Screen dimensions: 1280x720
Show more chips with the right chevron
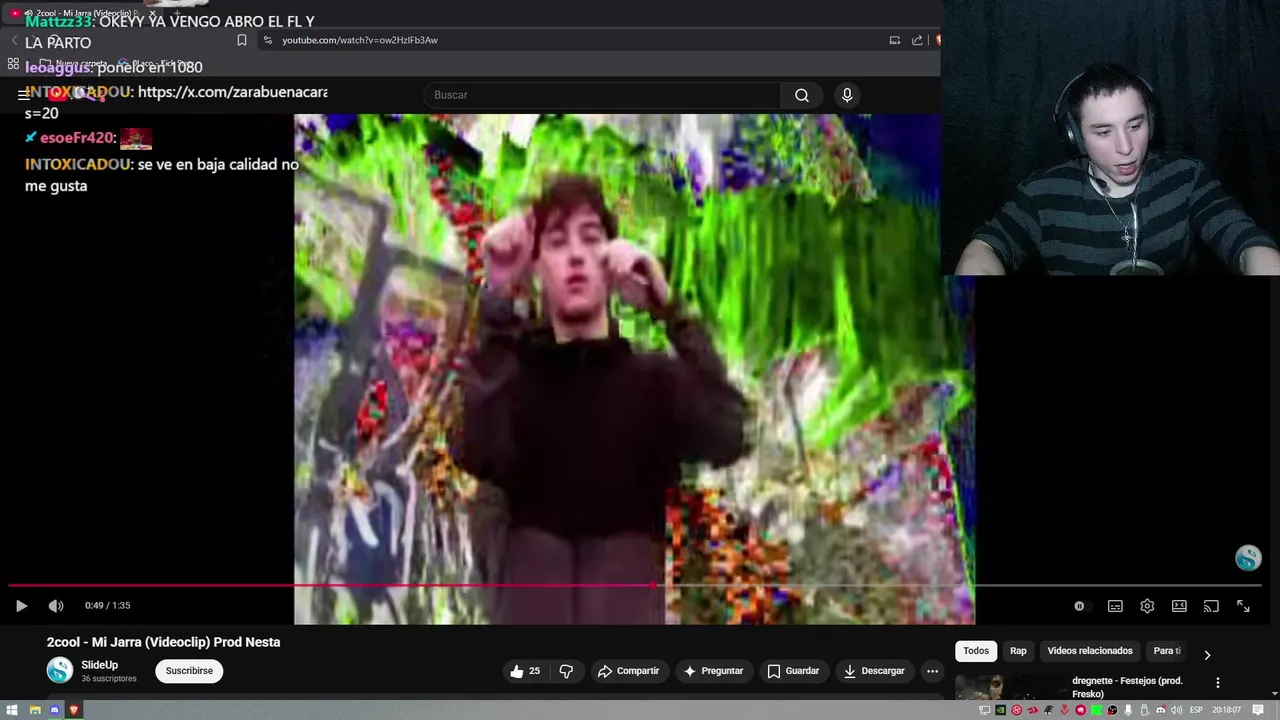point(1207,655)
